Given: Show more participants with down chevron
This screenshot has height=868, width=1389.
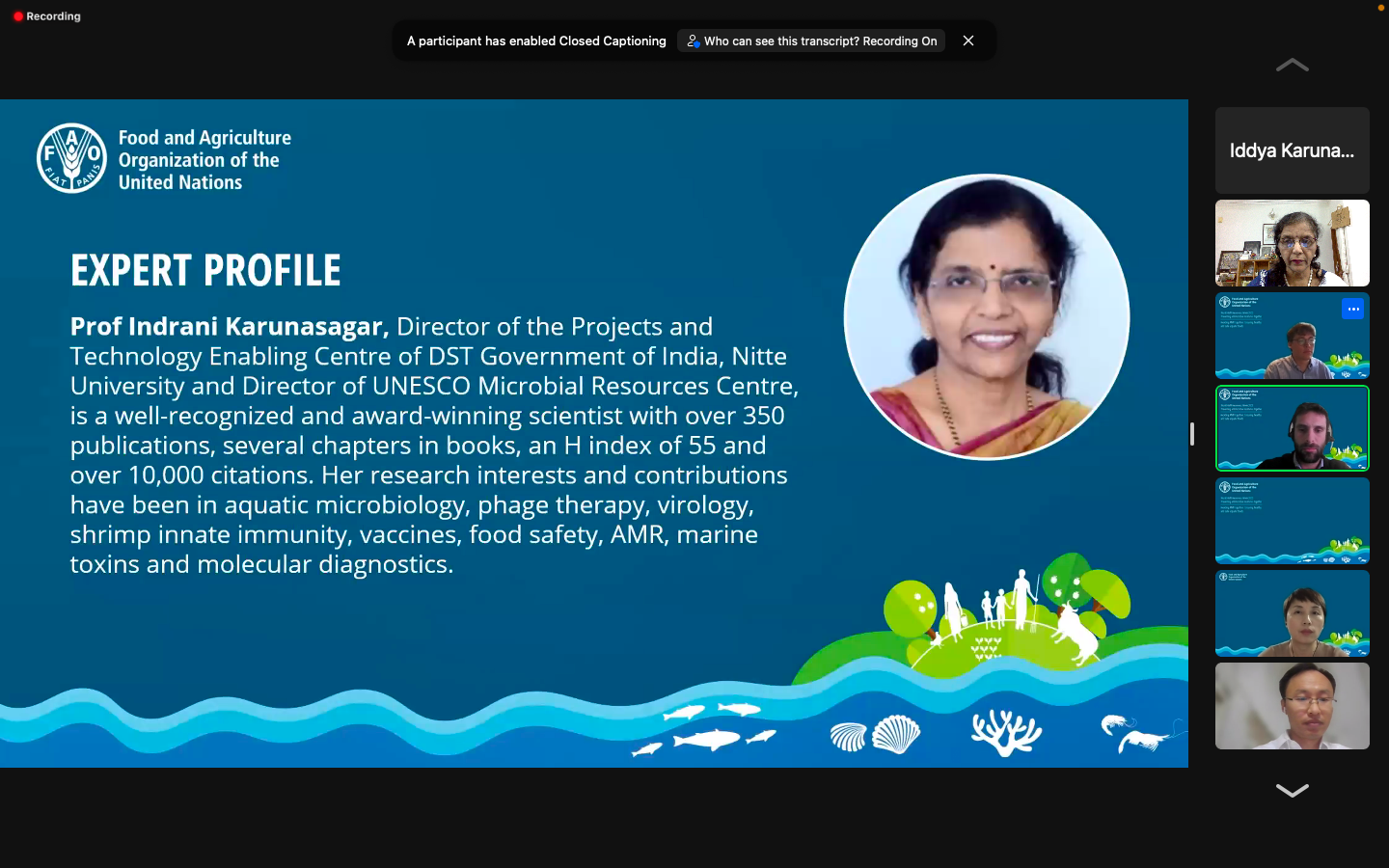Looking at the screenshot, I should [1293, 790].
